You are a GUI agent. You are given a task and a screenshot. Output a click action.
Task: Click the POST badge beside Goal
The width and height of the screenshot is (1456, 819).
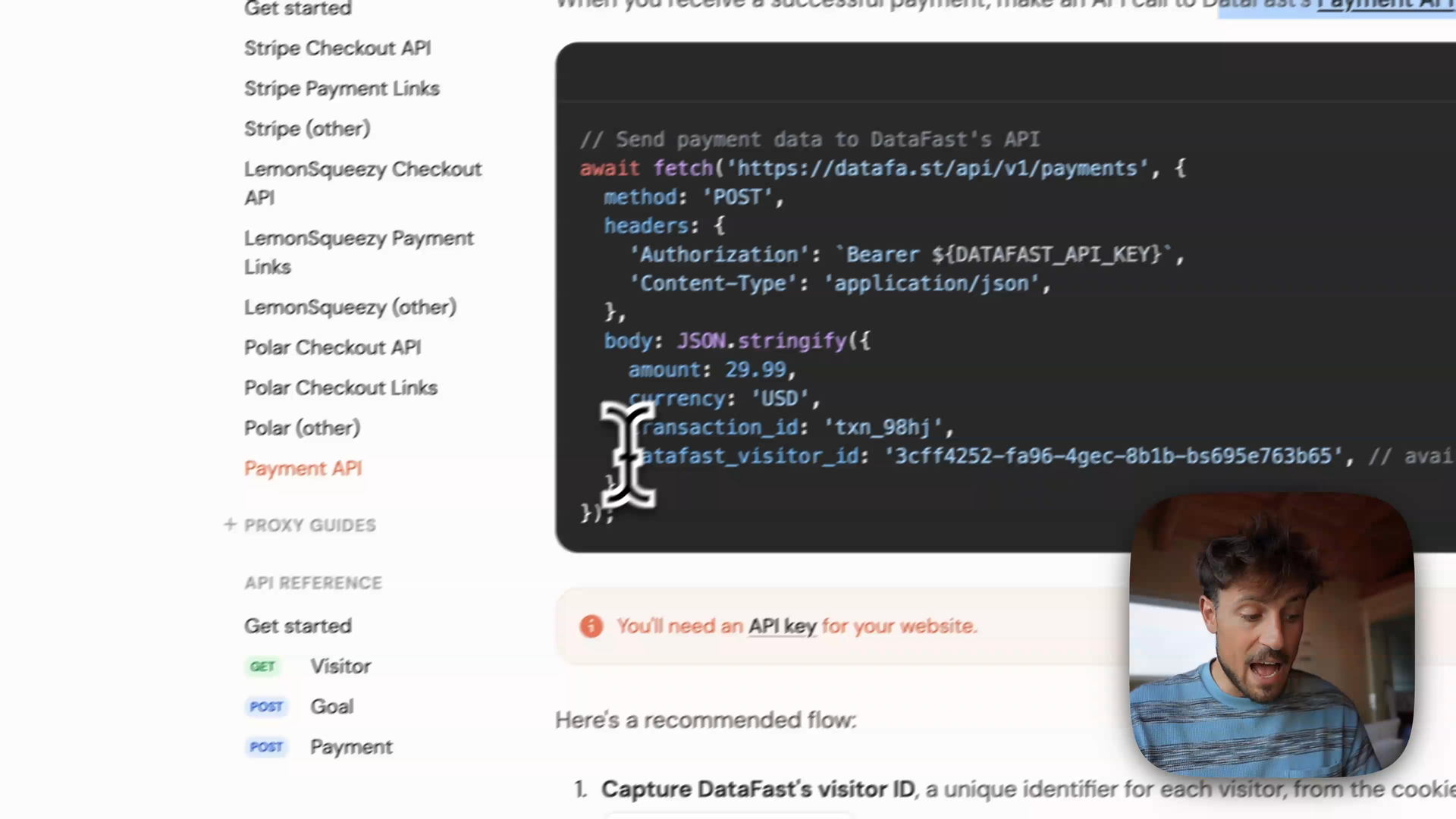point(266,707)
